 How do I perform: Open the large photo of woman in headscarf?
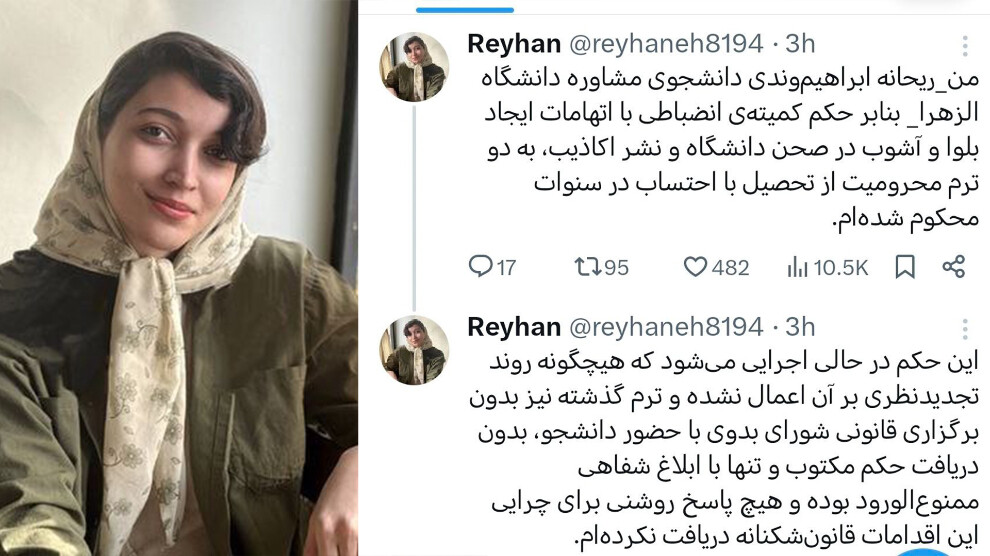[179, 278]
